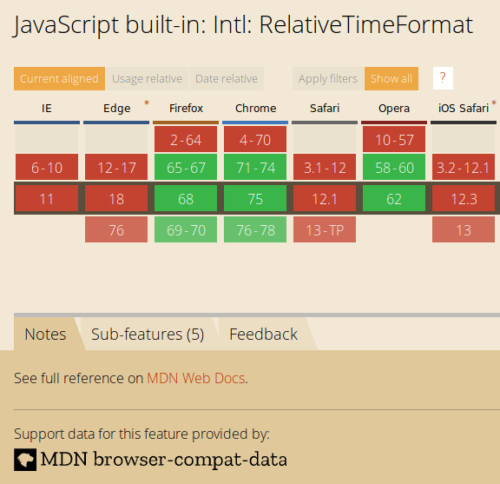The width and height of the screenshot is (500, 484).
Task: Click Apply filters button
Action: coord(328,79)
